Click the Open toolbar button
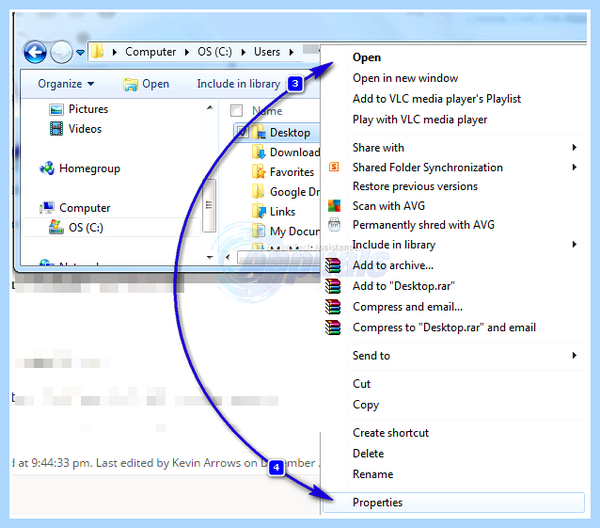 point(146,84)
